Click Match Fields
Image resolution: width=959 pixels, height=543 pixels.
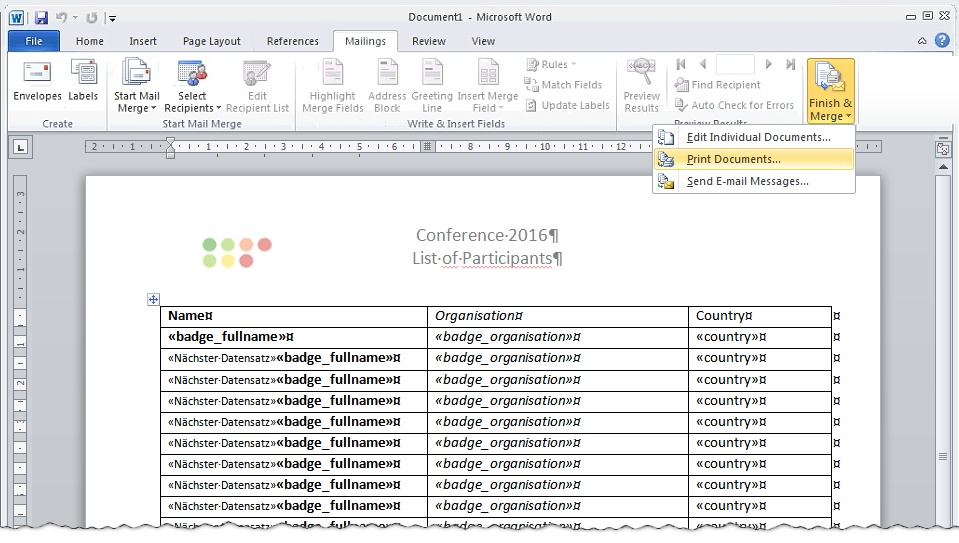pyautogui.click(x=563, y=85)
